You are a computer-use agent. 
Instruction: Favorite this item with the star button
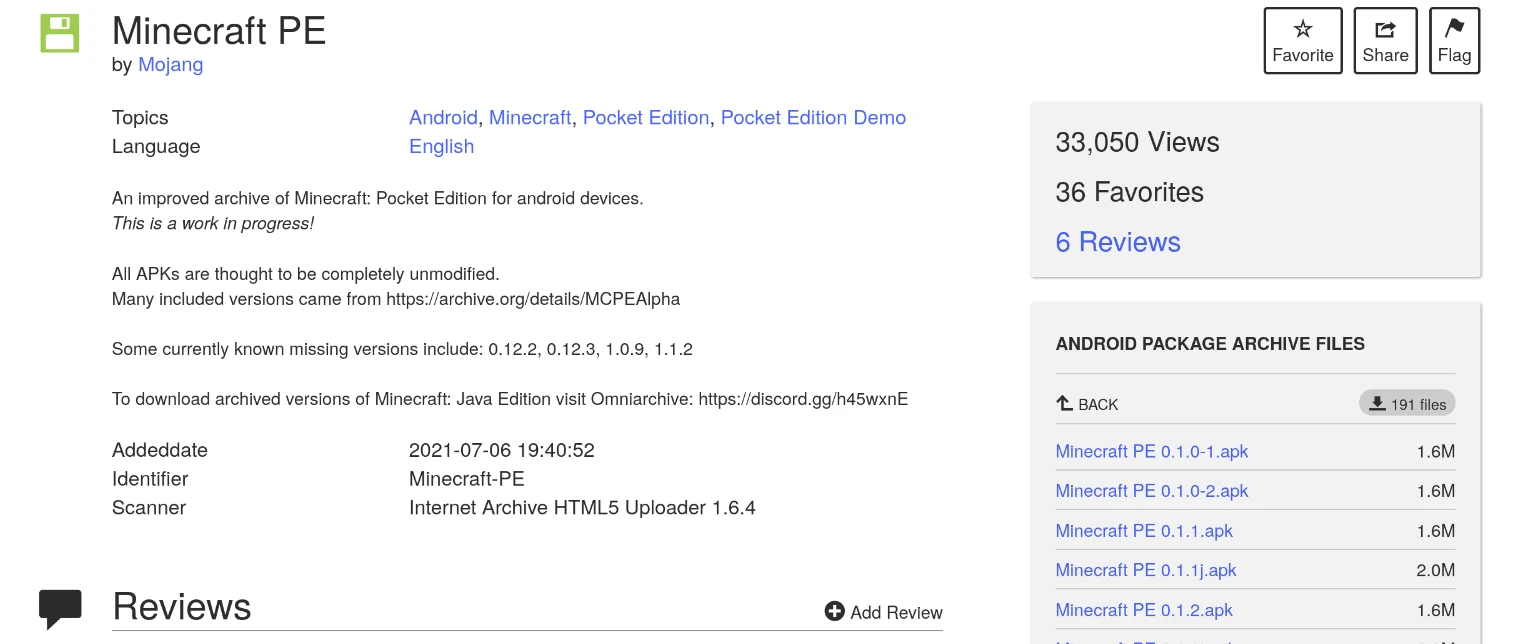point(1302,40)
